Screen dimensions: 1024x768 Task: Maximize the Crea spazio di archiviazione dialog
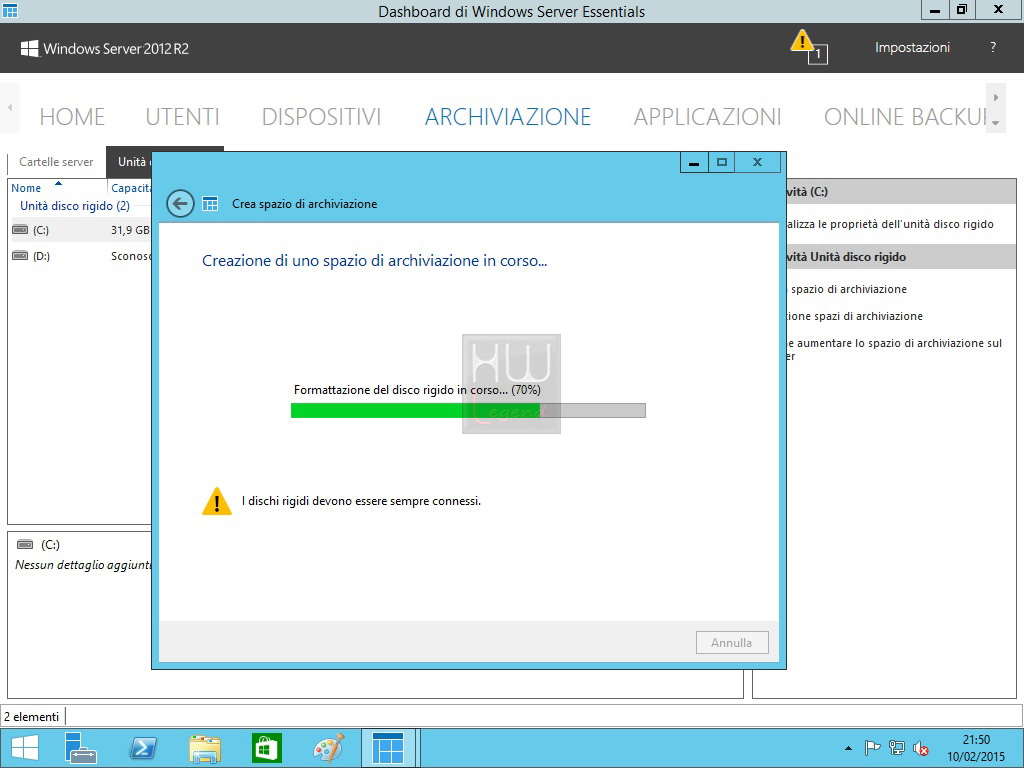[x=722, y=163]
